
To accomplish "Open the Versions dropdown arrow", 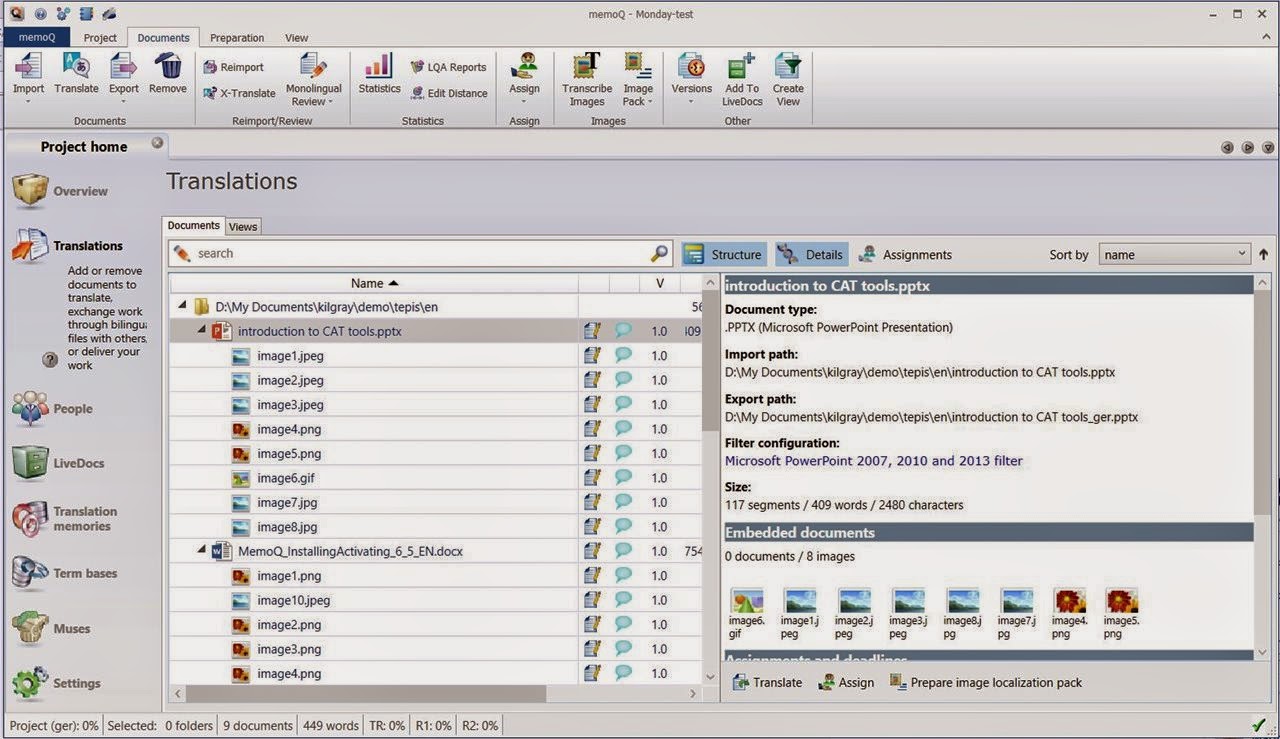I will click(691, 101).
